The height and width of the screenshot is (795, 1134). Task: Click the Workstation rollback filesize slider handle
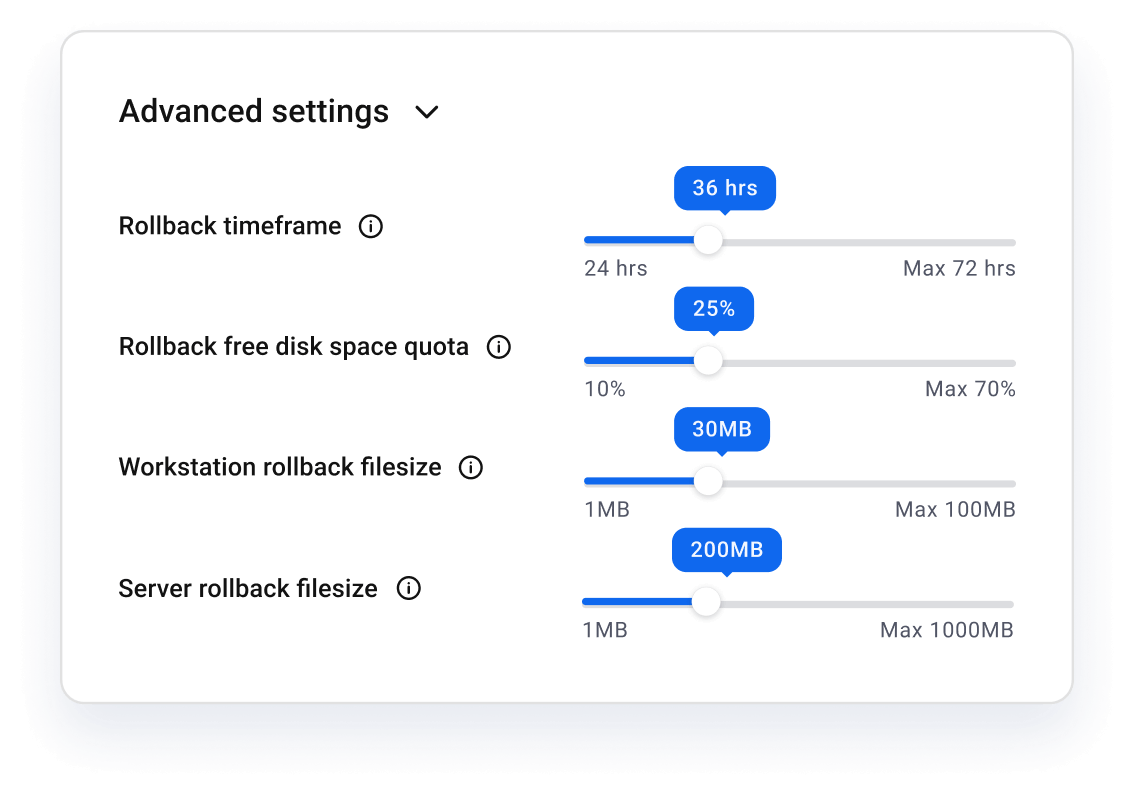pyautogui.click(x=708, y=482)
